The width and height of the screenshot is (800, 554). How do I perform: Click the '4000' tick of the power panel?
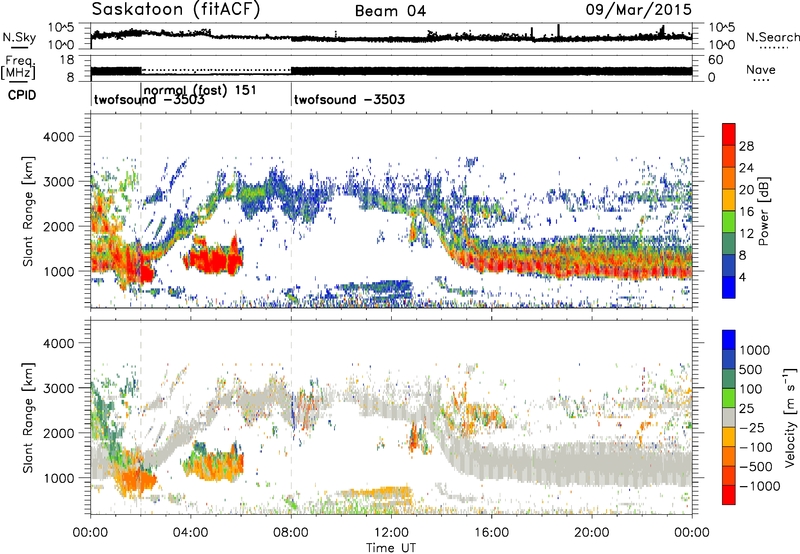click(x=58, y=137)
